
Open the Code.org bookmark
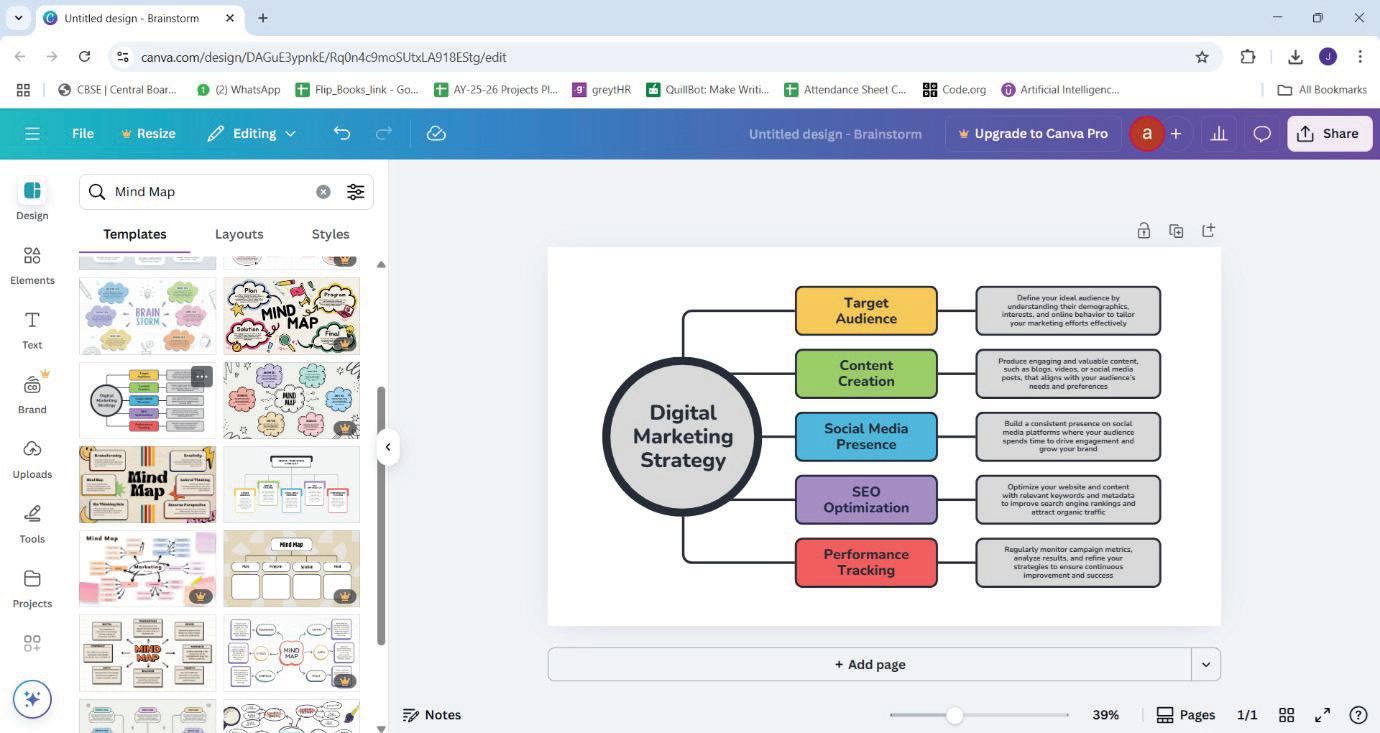954,89
